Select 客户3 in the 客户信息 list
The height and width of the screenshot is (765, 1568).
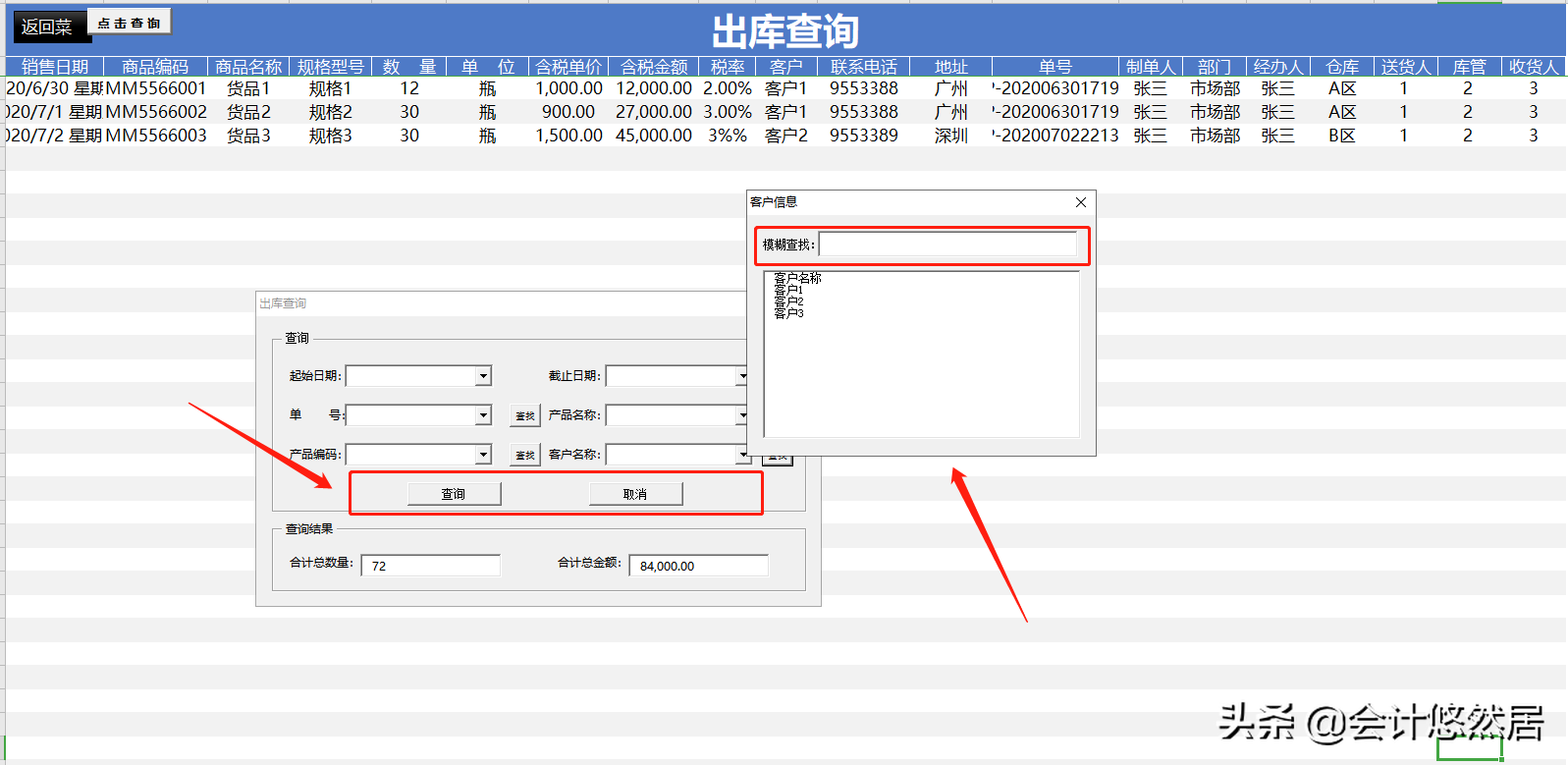pos(788,314)
